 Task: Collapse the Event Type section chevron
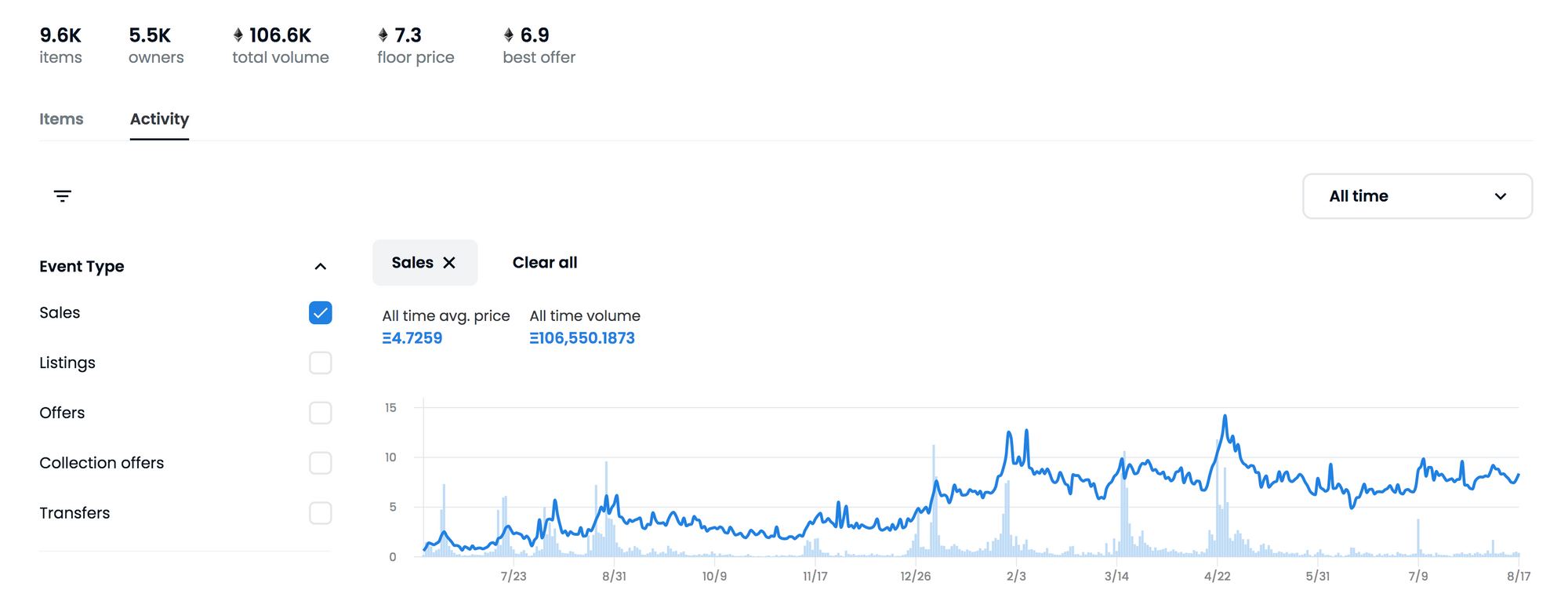point(320,267)
